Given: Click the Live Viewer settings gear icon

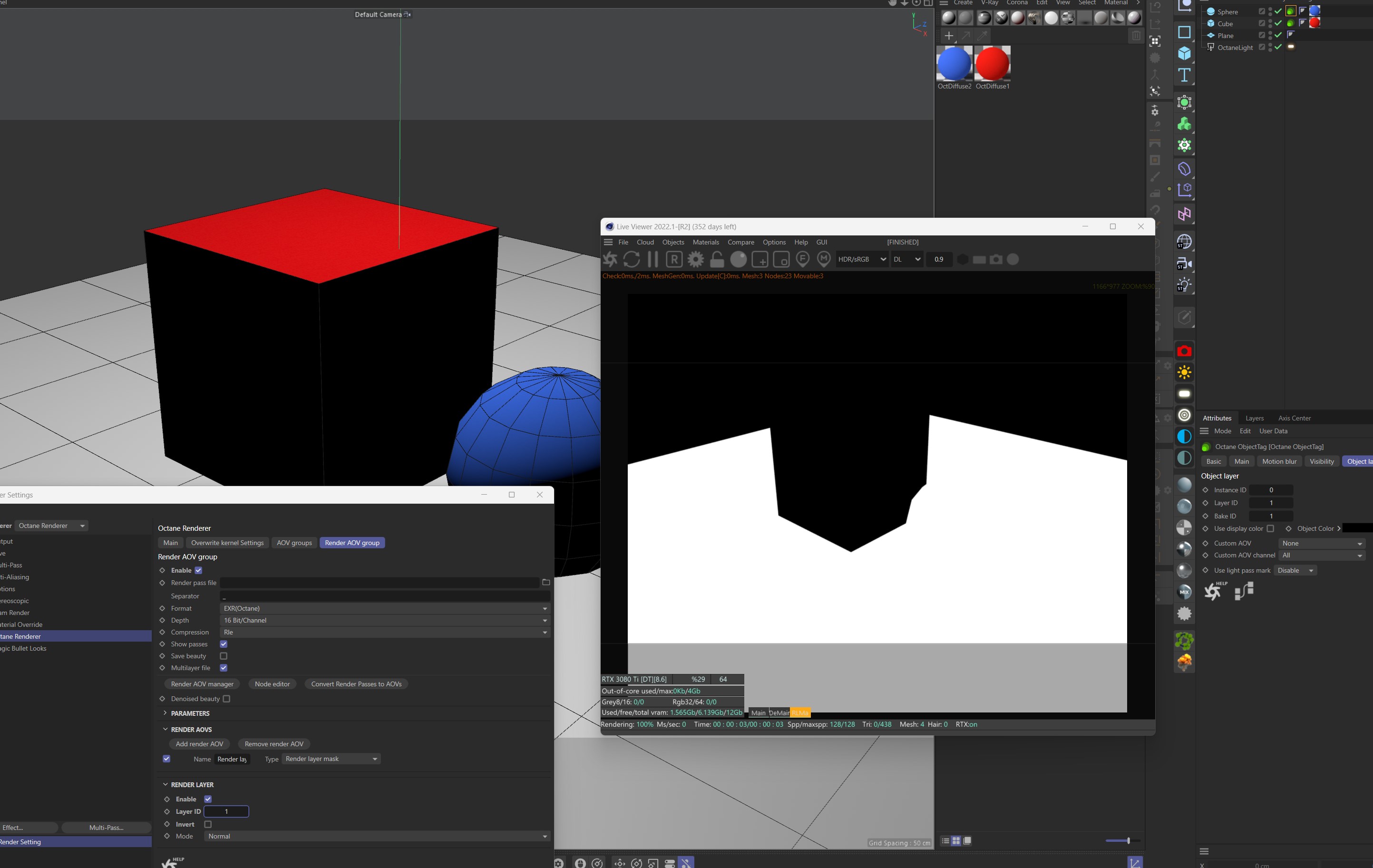Looking at the screenshot, I should tap(695, 260).
